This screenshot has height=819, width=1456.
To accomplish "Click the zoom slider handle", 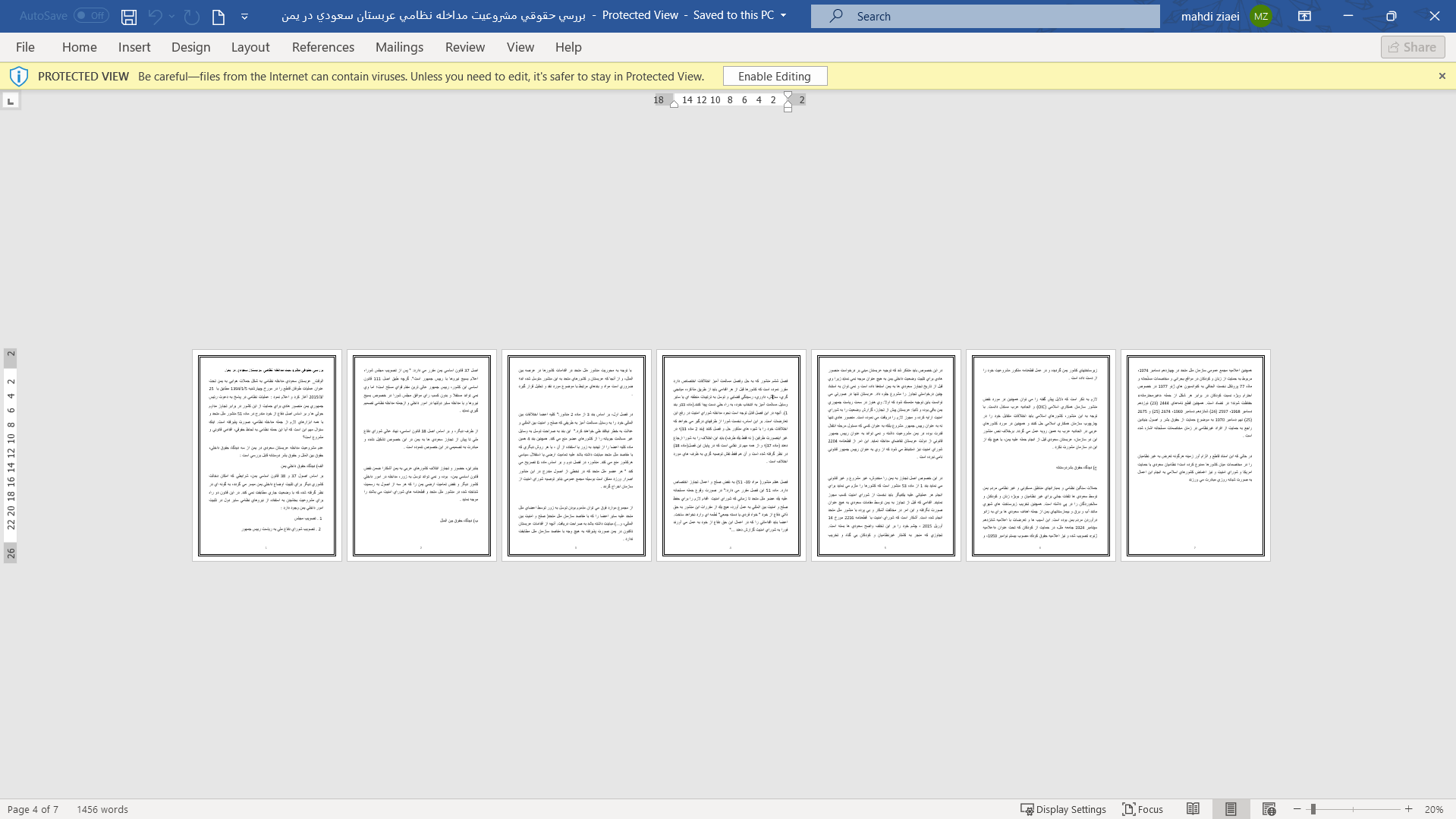I will point(1313,809).
